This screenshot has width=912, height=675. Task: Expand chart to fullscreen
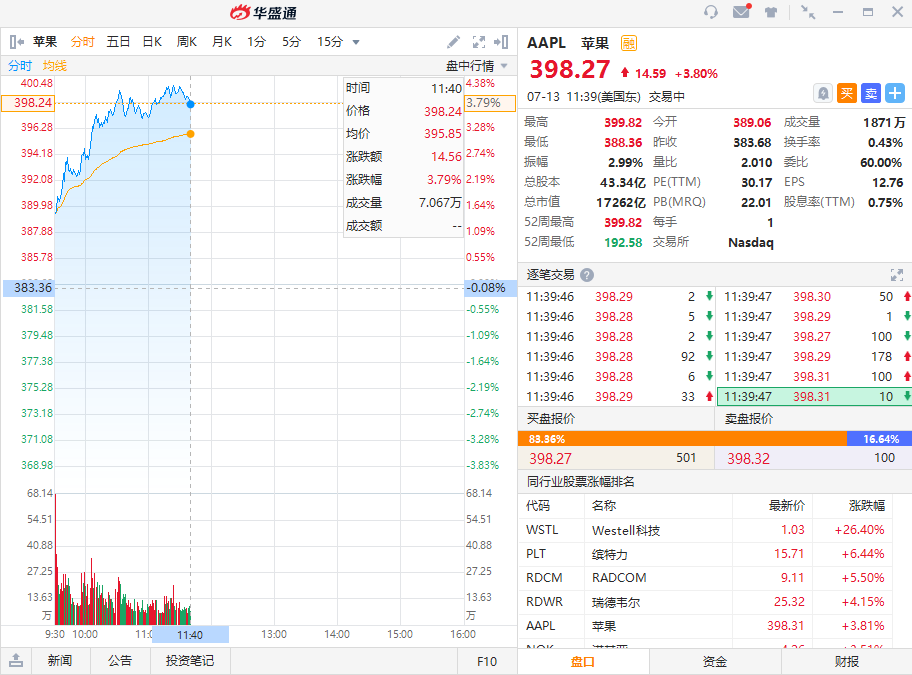[479, 42]
